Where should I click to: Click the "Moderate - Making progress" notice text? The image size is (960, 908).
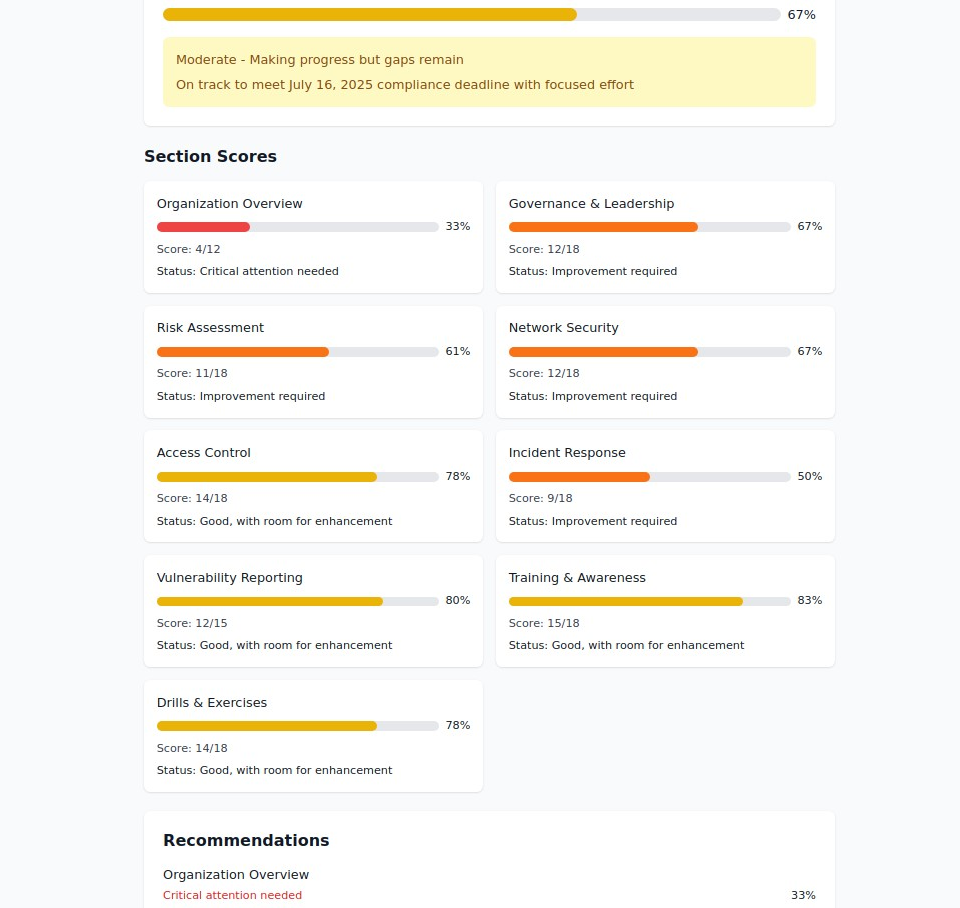click(319, 60)
